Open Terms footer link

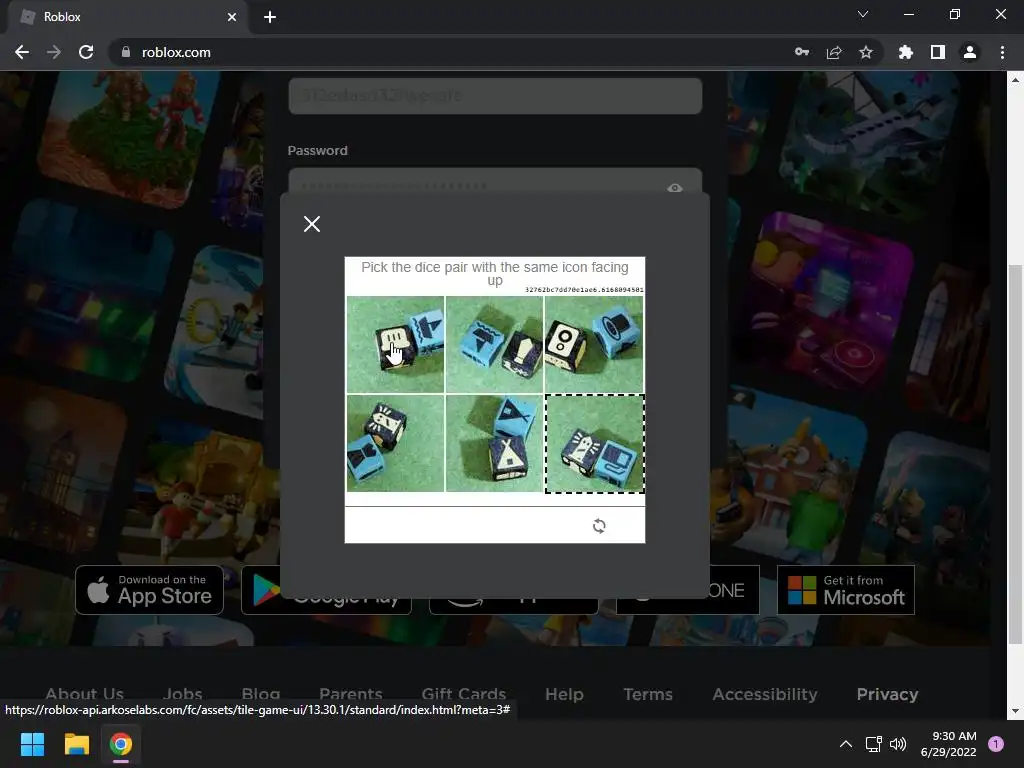coord(648,694)
